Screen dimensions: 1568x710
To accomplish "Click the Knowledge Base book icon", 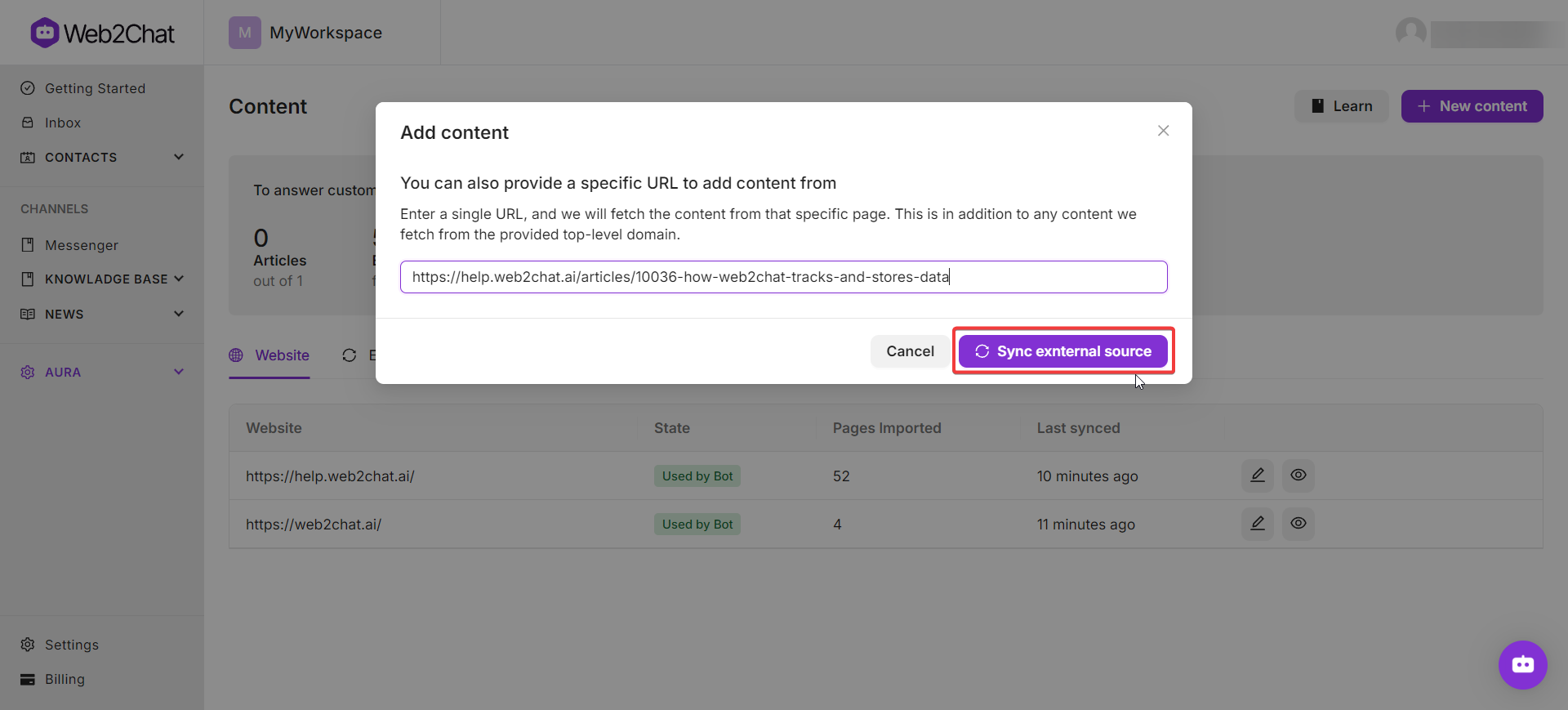I will (x=28, y=279).
